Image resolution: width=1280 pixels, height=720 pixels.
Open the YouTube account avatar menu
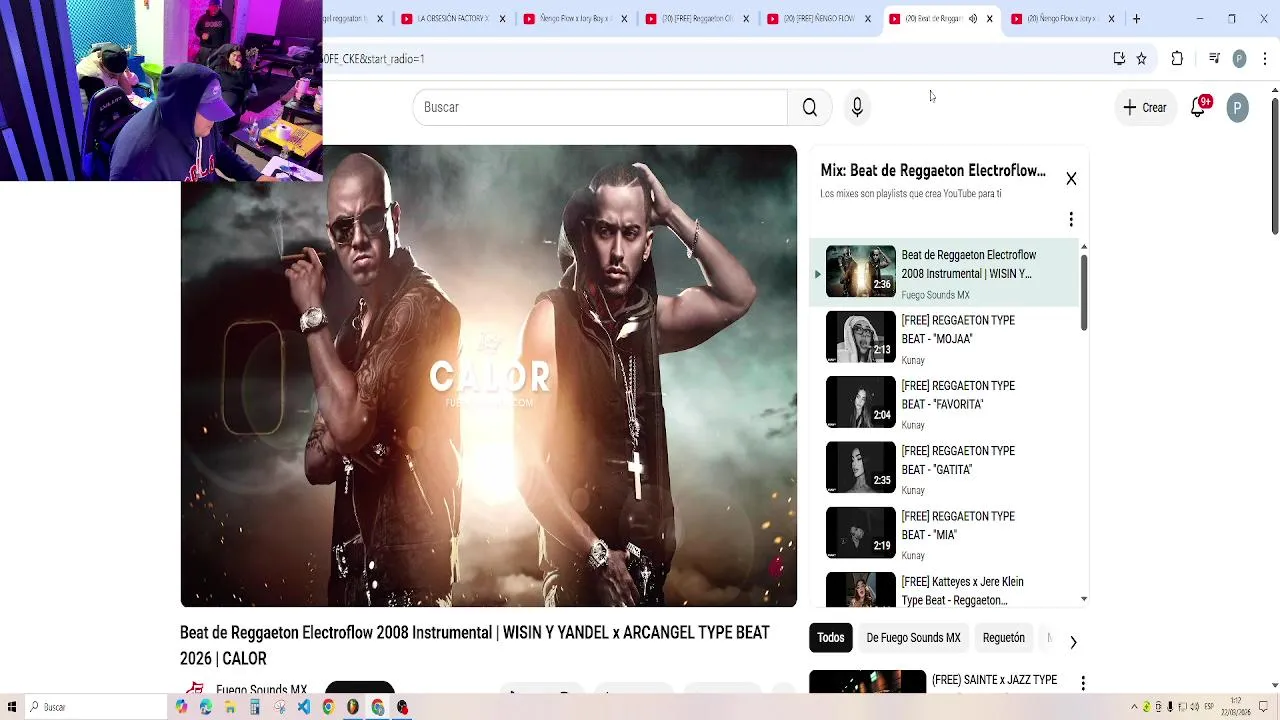point(1237,107)
